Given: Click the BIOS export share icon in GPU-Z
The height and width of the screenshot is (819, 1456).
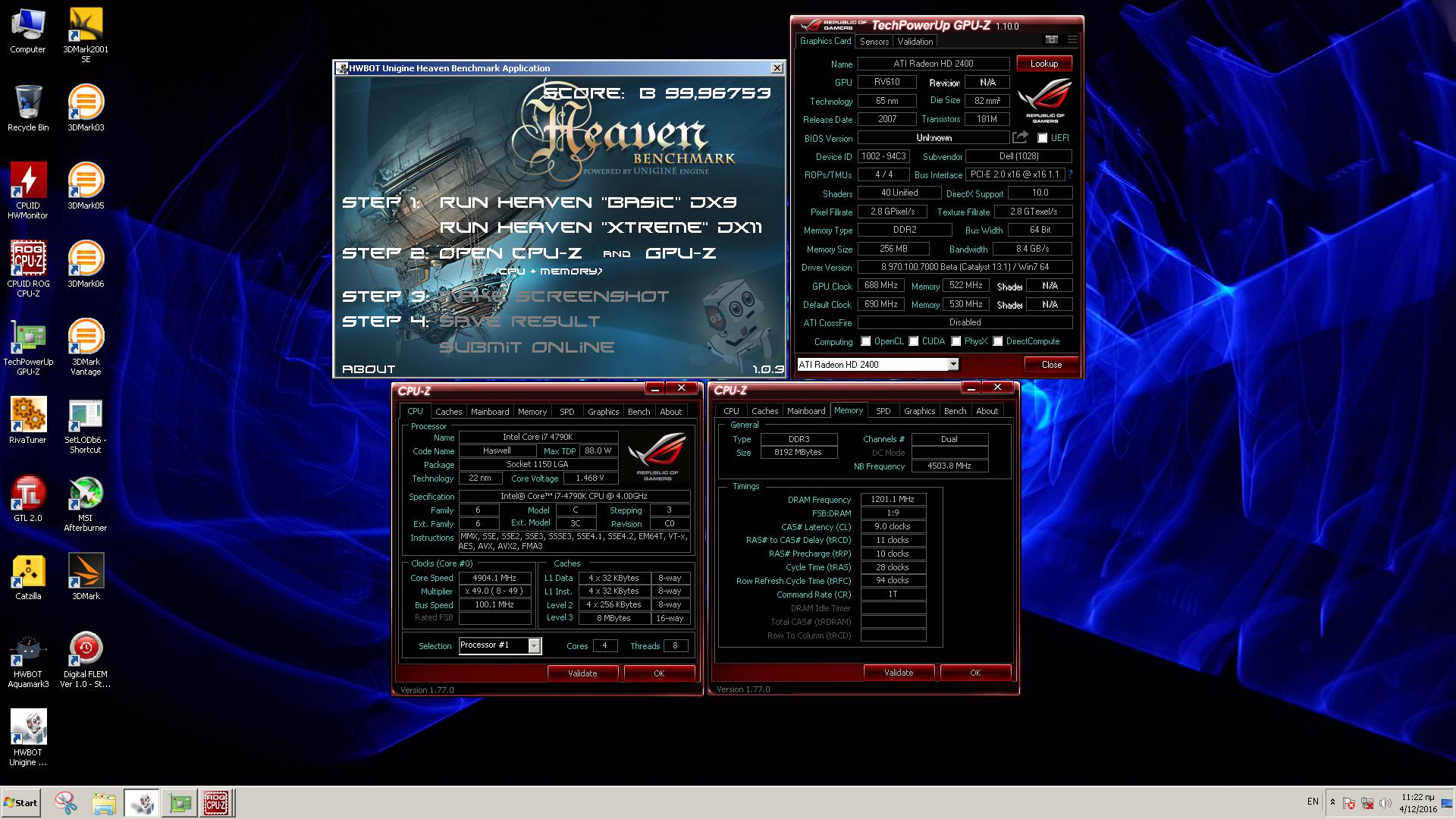Looking at the screenshot, I should click(1021, 137).
